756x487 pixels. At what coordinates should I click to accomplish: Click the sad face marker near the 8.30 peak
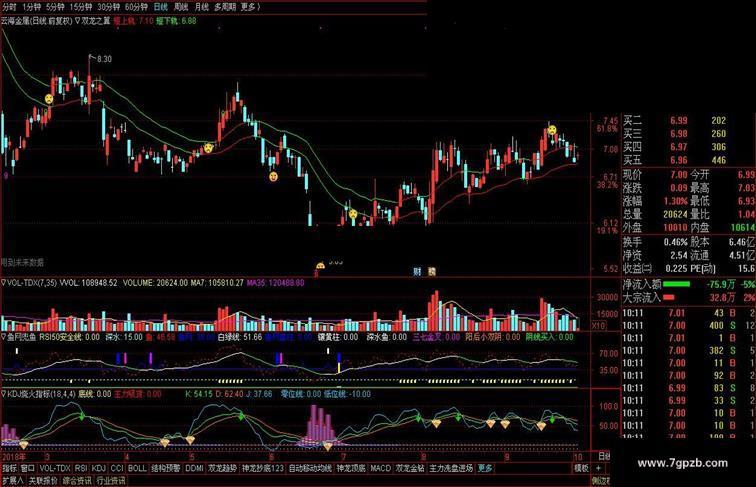49,99
